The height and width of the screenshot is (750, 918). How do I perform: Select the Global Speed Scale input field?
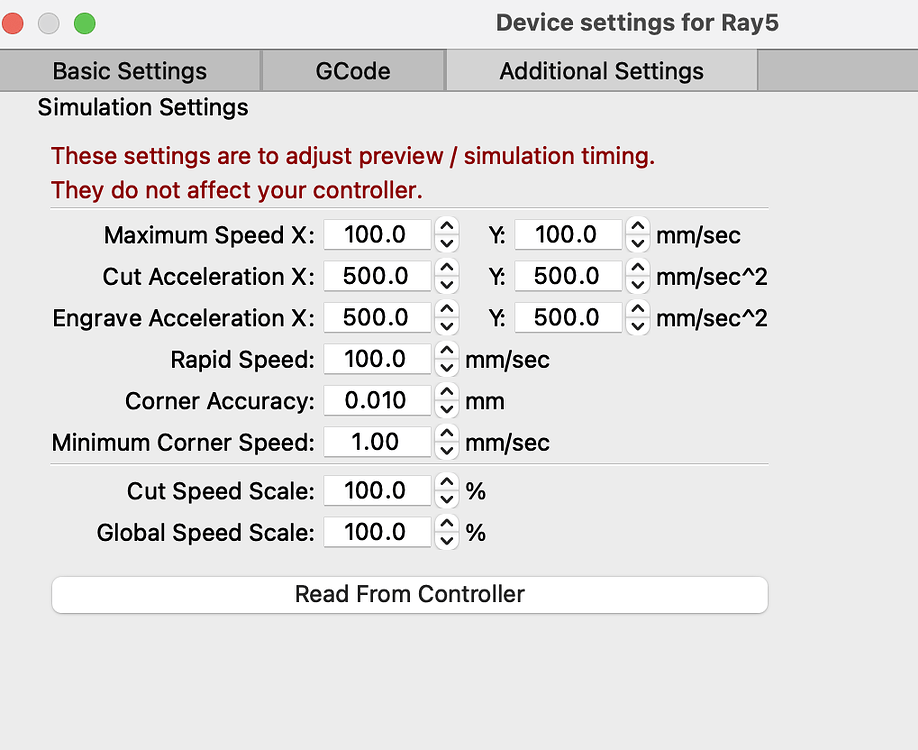coord(377,532)
